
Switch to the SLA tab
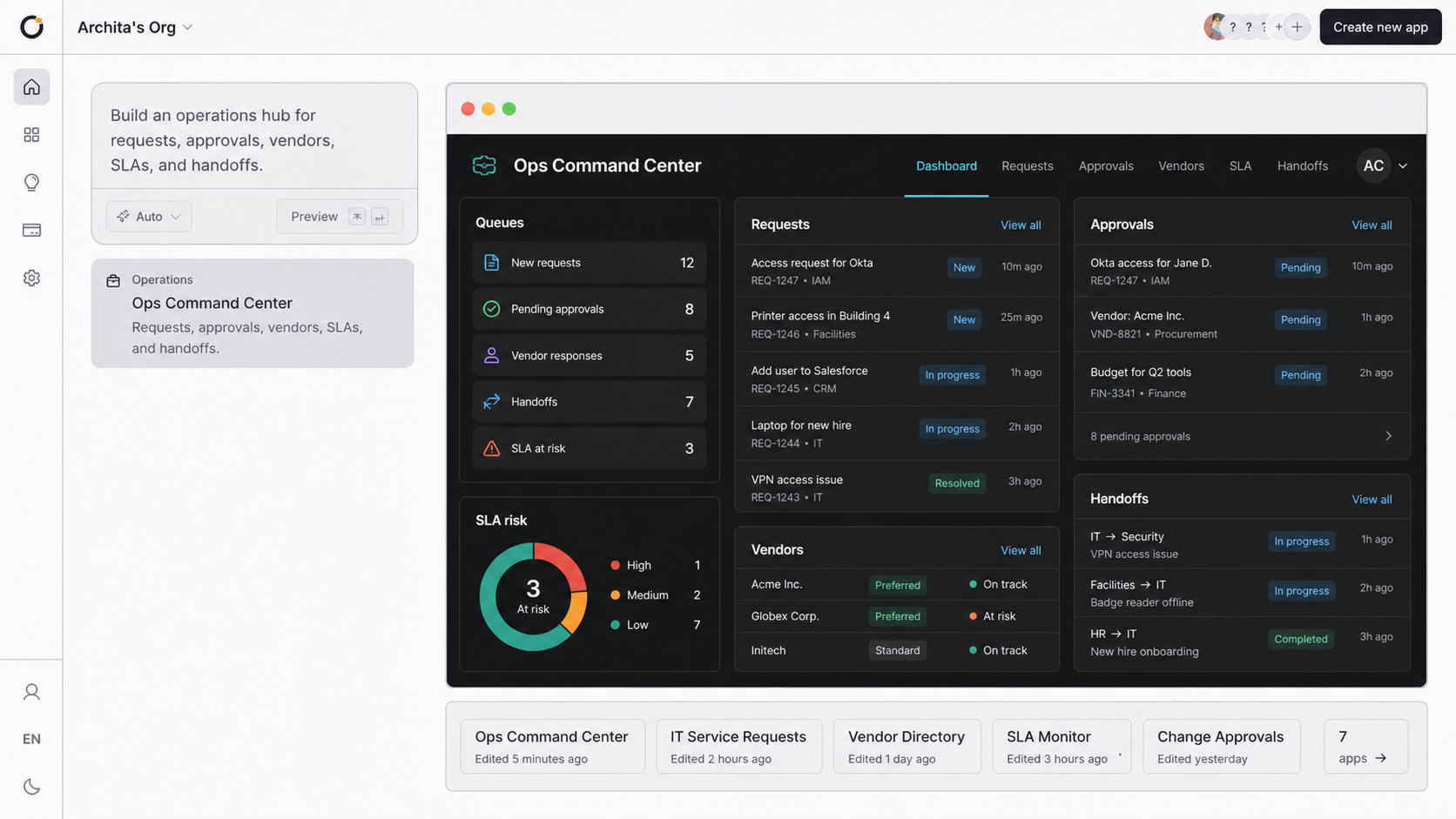(x=1240, y=166)
